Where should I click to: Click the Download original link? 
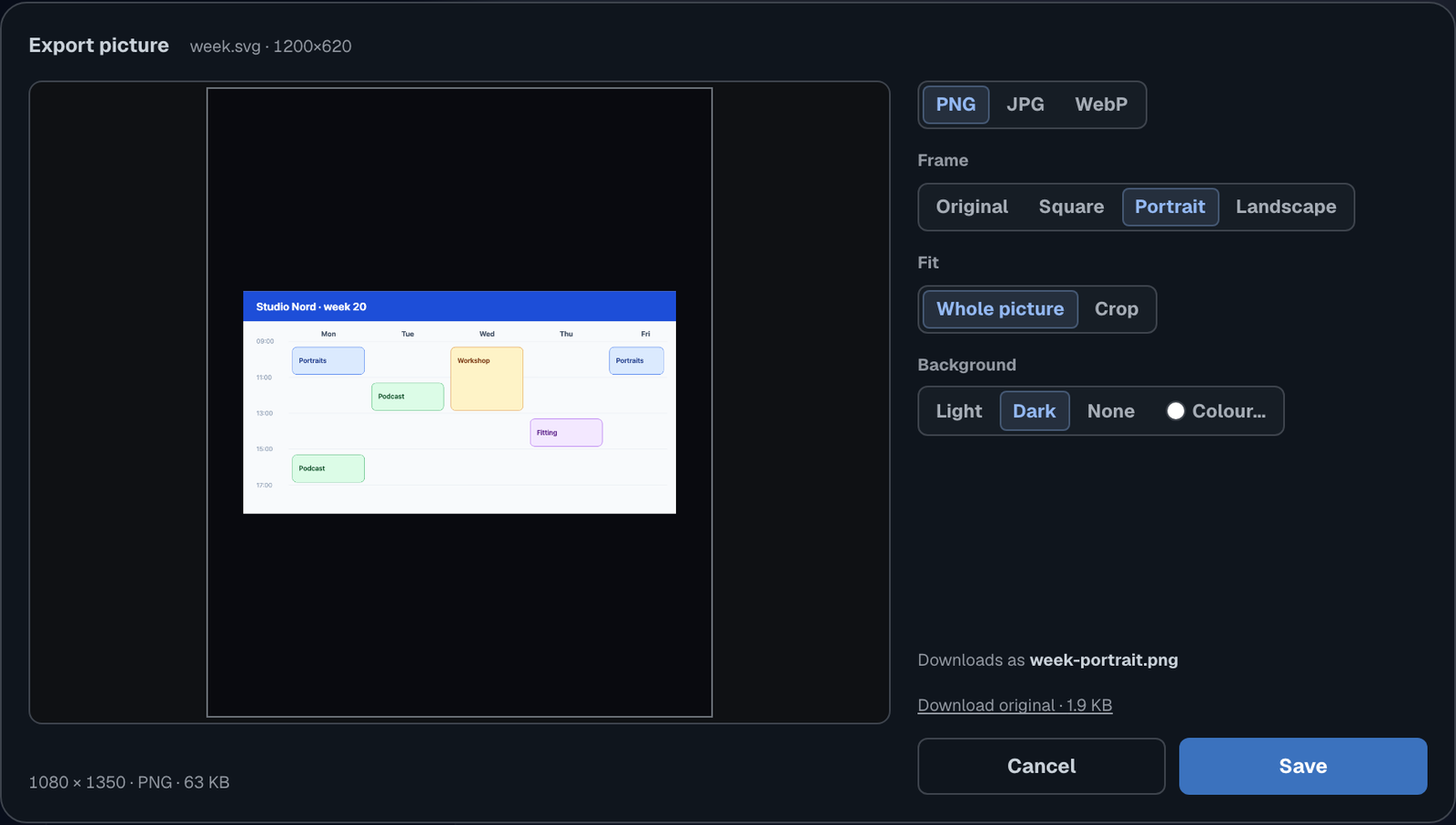coord(1015,705)
